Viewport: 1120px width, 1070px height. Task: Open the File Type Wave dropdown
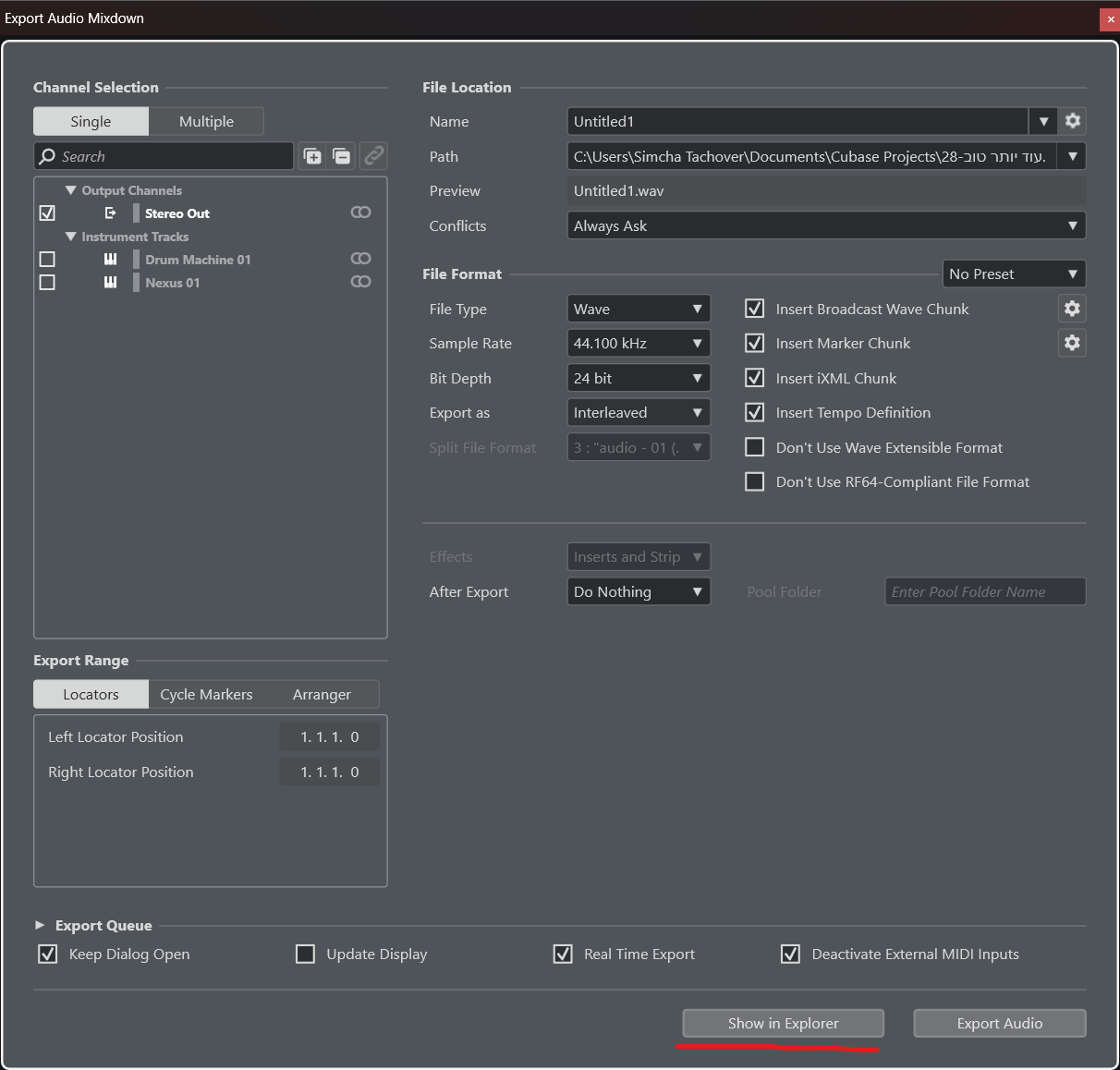click(639, 309)
